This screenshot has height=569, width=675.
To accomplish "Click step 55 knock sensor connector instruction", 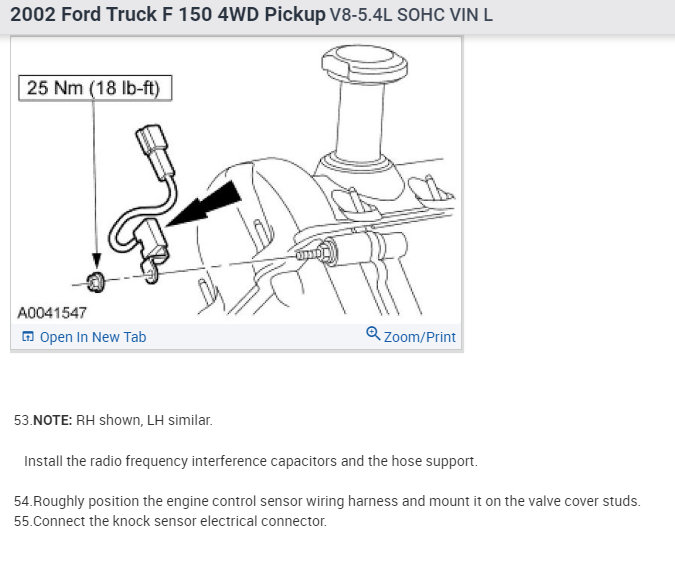I will click(170, 521).
